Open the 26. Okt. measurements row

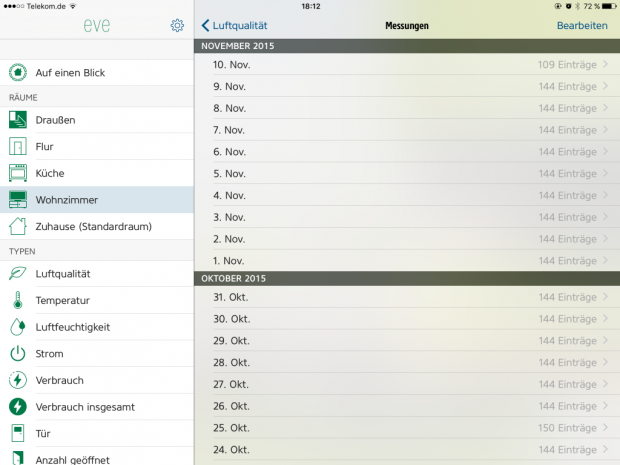(x=407, y=406)
